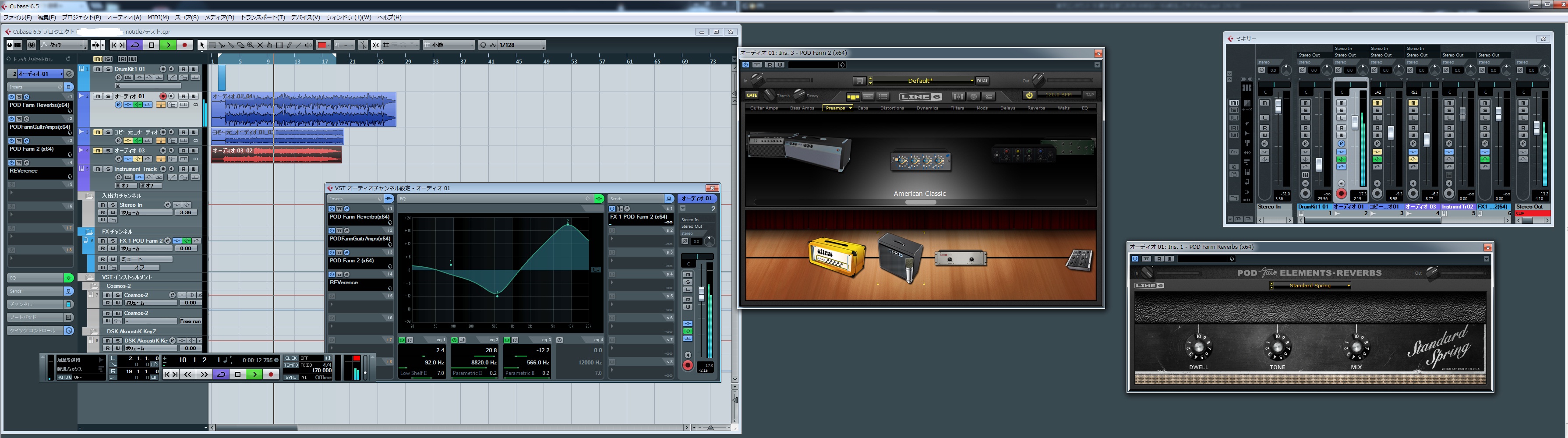
Task: Click the yellow tempo sync icon beside 120.0 BPM
Action: (1029, 95)
